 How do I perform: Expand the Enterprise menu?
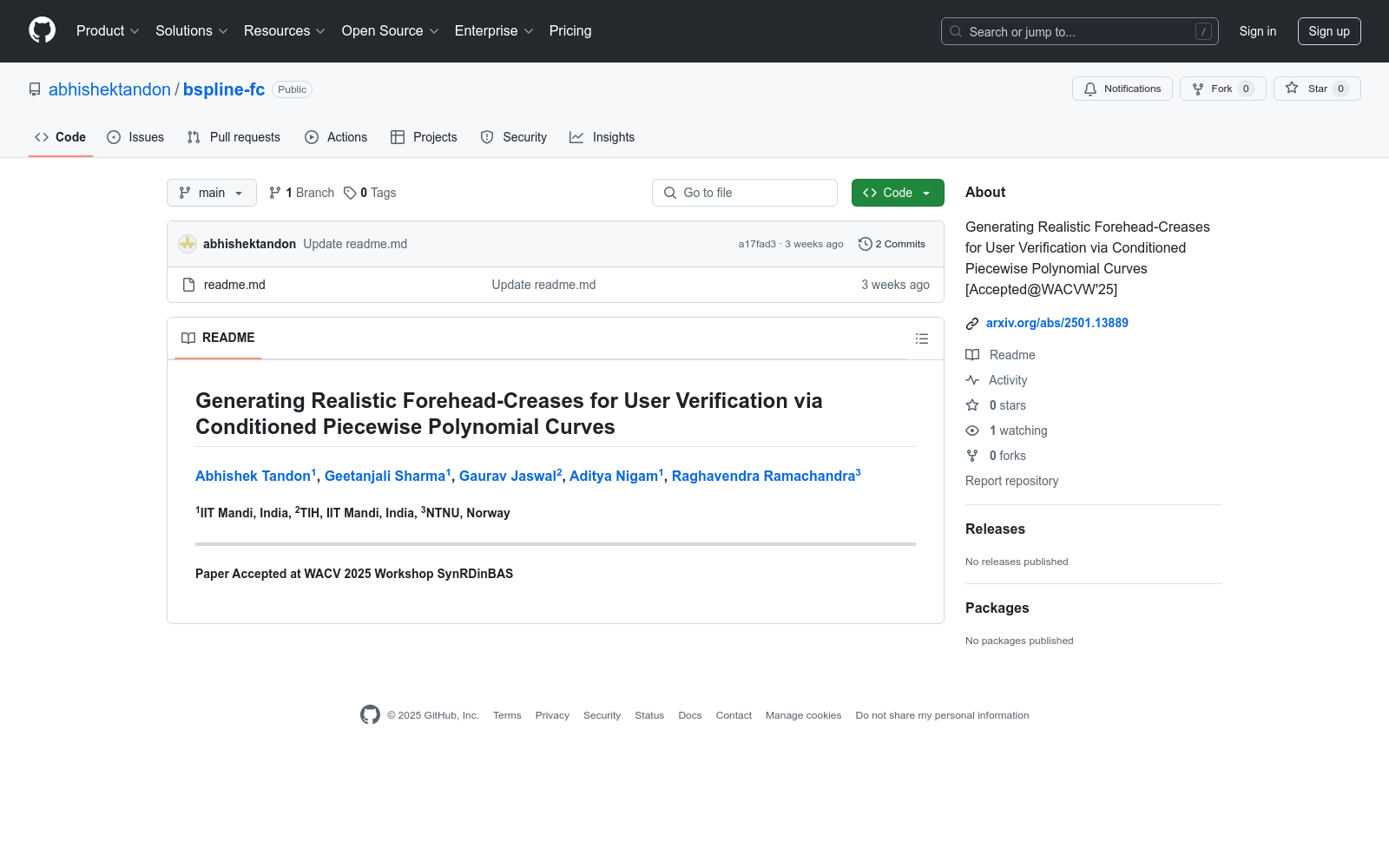point(494,31)
